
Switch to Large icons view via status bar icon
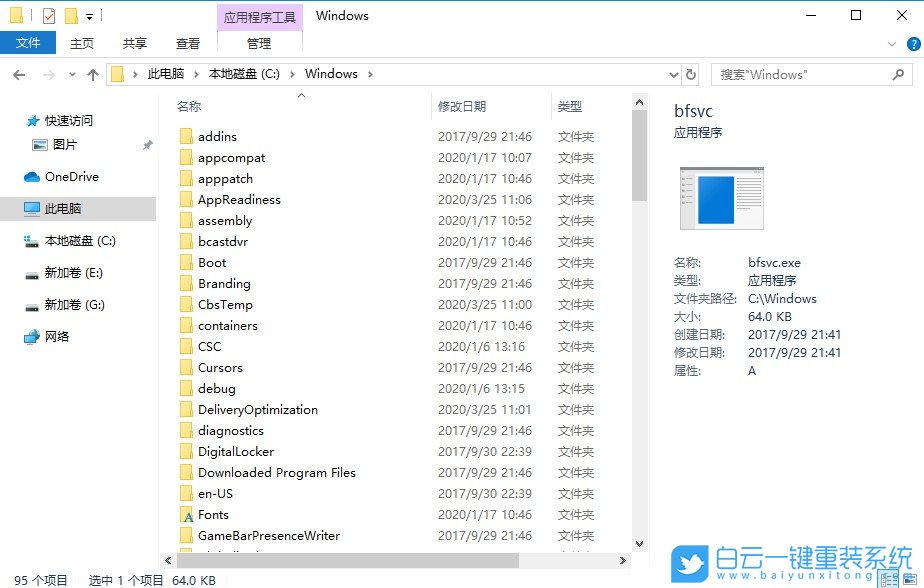[910, 578]
